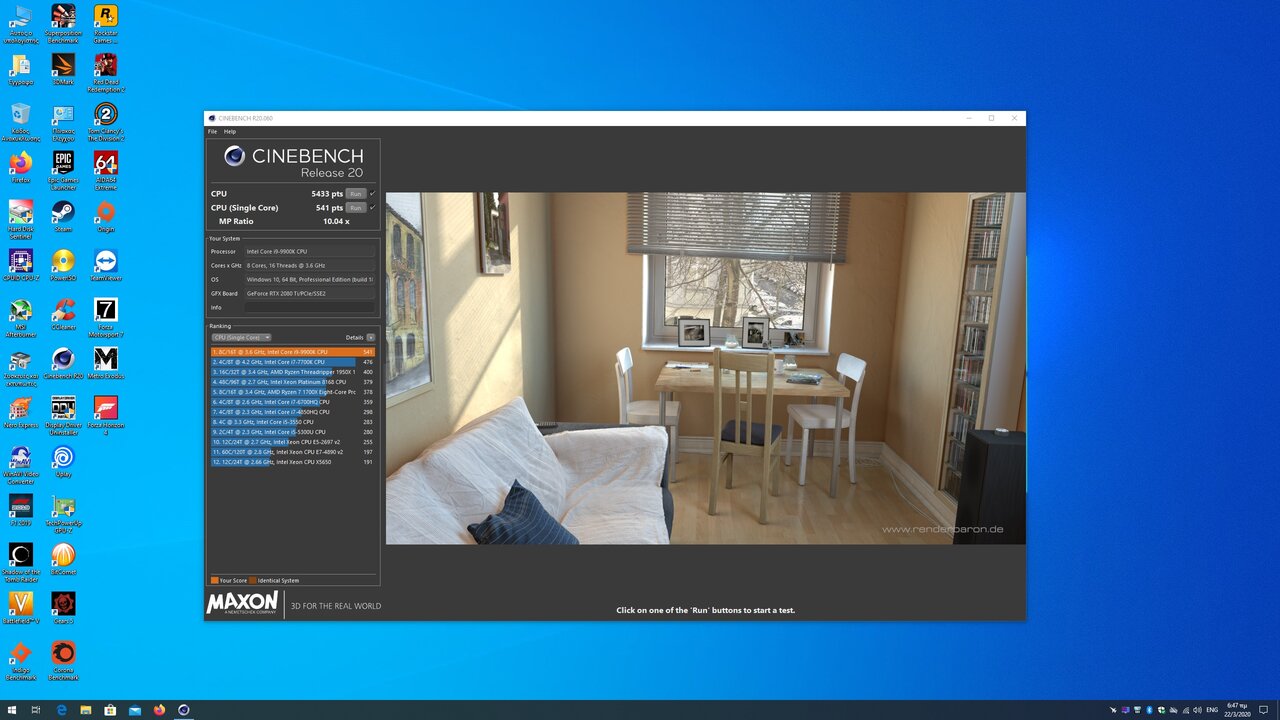Select the Intel Core i7-6700HQ ranking row

(292, 402)
